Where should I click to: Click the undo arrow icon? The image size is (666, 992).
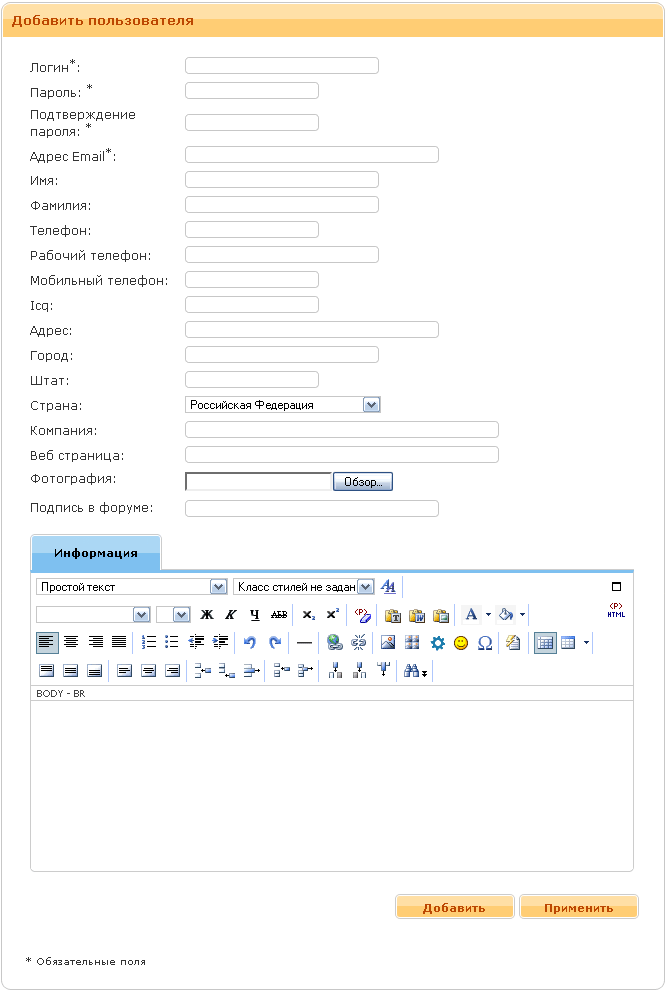click(250, 643)
